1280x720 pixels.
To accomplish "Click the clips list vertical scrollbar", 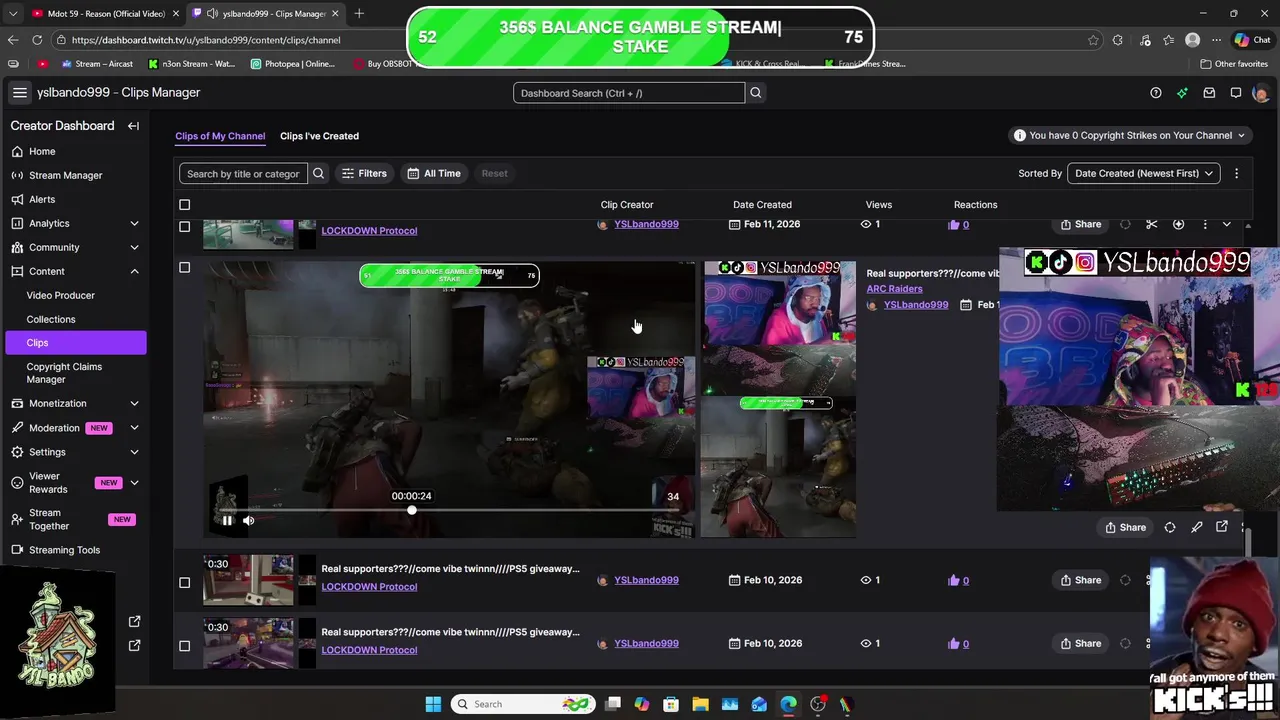I will [x=1247, y=541].
